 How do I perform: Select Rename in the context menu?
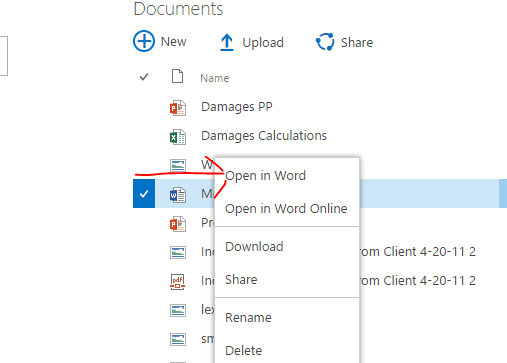click(x=248, y=318)
